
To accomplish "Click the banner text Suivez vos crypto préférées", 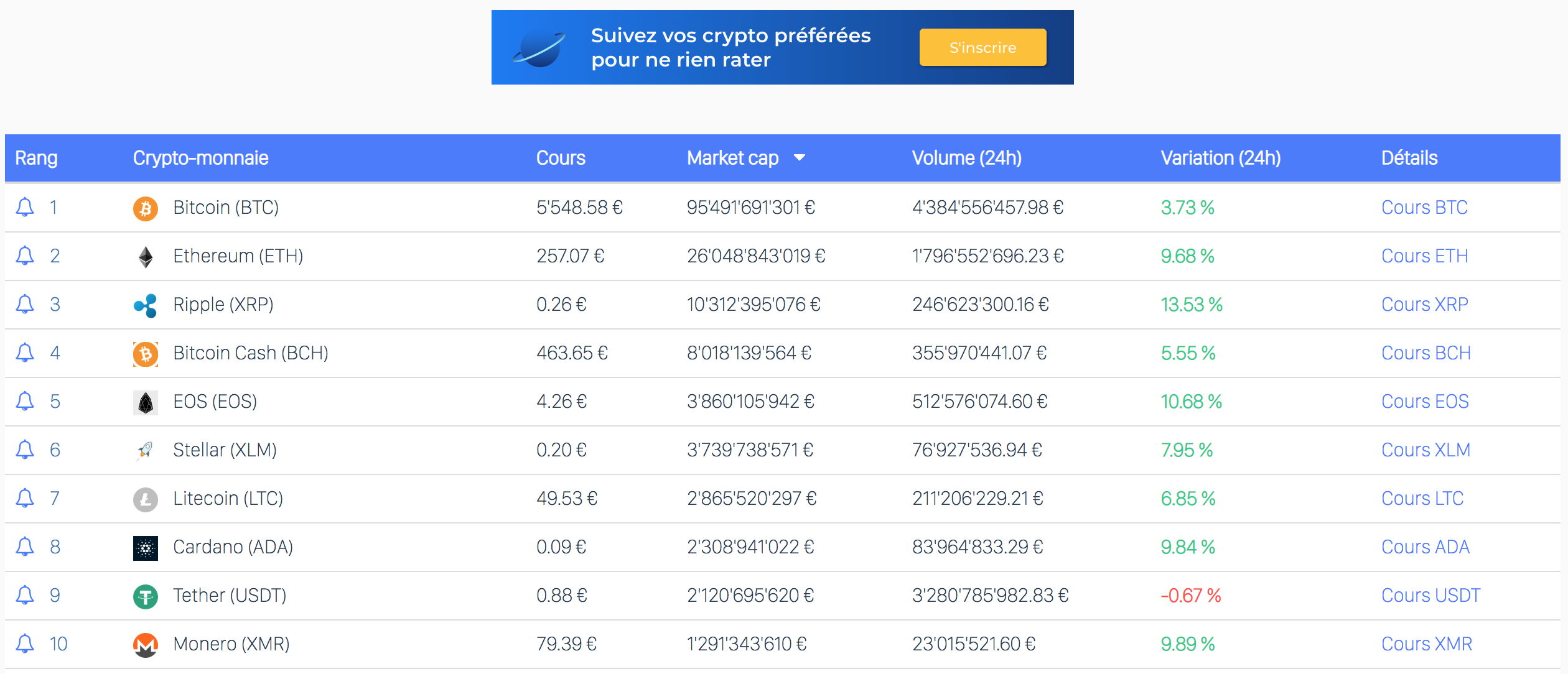I will click(x=730, y=35).
